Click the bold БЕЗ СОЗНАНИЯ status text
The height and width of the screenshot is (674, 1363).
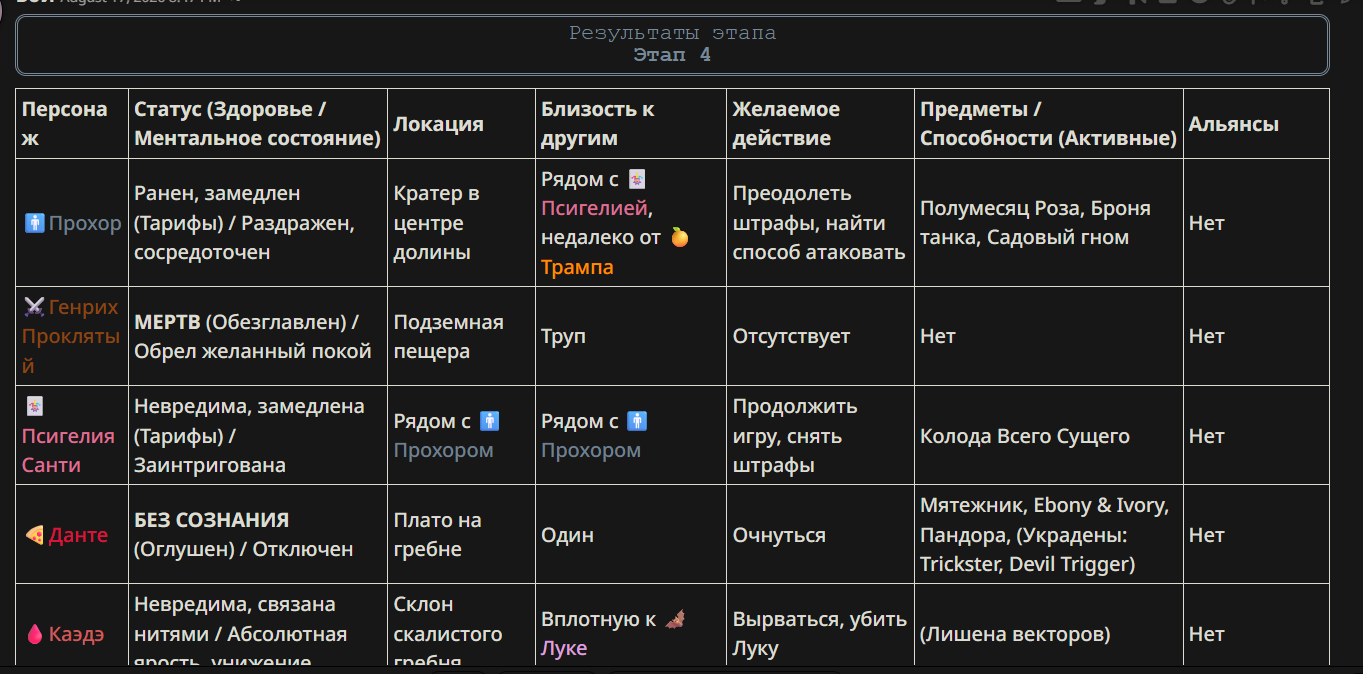[x=212, y=520]
